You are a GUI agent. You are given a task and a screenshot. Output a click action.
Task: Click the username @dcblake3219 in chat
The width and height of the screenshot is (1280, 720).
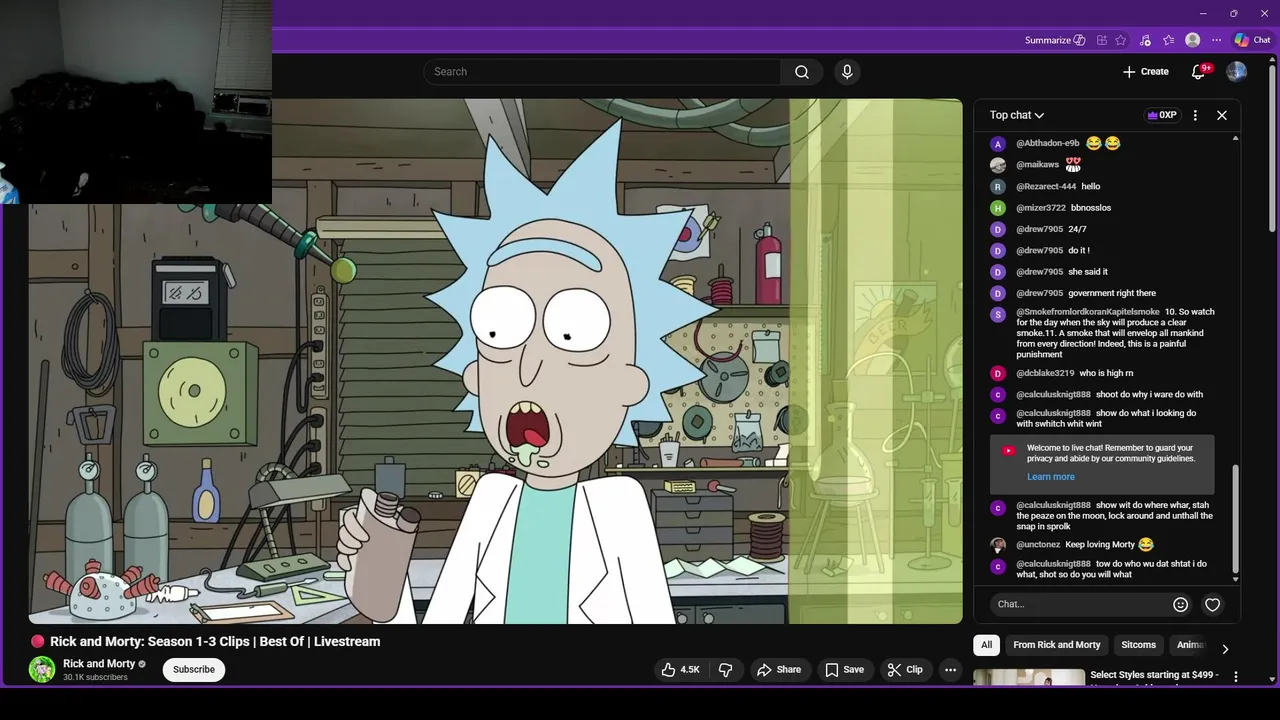1045,373
